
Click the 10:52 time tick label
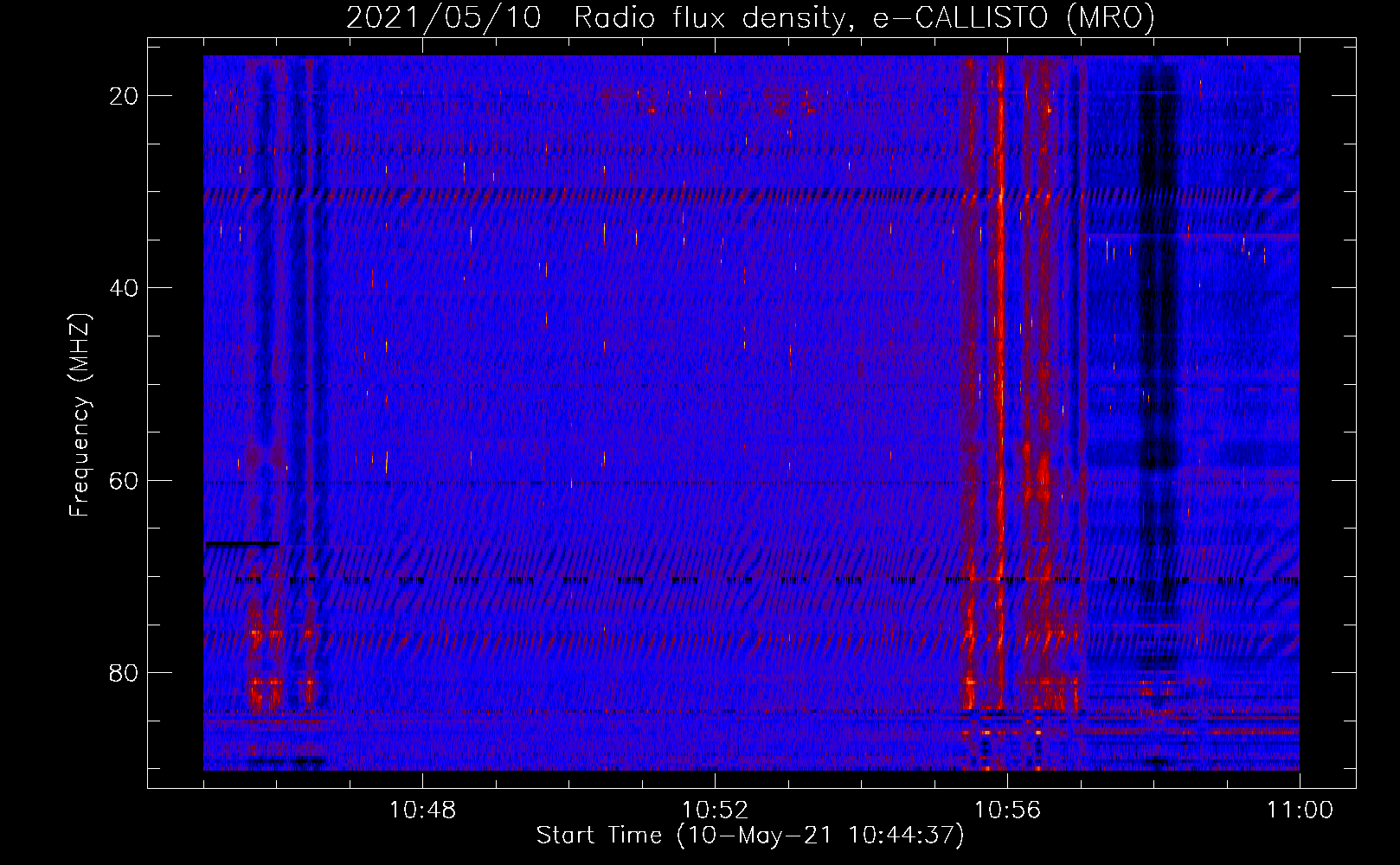(x=715, y=811)
